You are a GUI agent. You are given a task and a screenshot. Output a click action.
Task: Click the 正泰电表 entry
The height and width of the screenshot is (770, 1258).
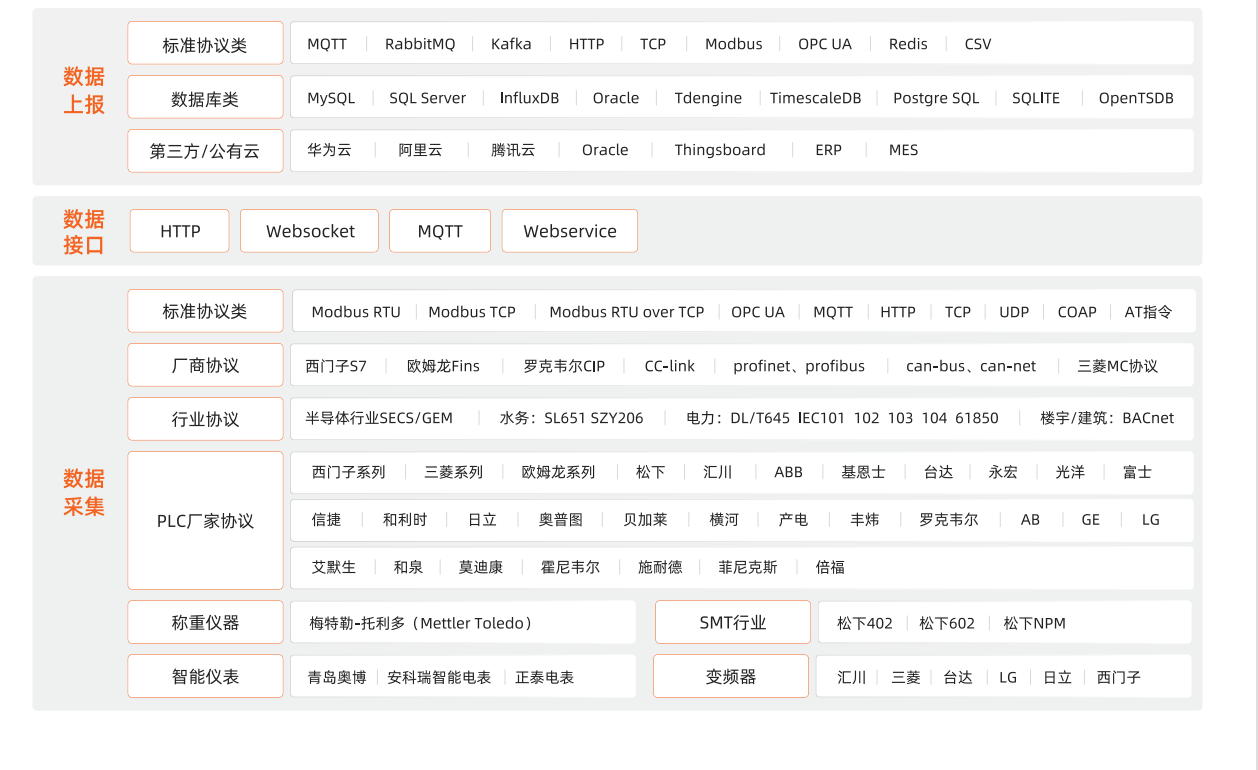pyautogui.click(x=545, y=677)
